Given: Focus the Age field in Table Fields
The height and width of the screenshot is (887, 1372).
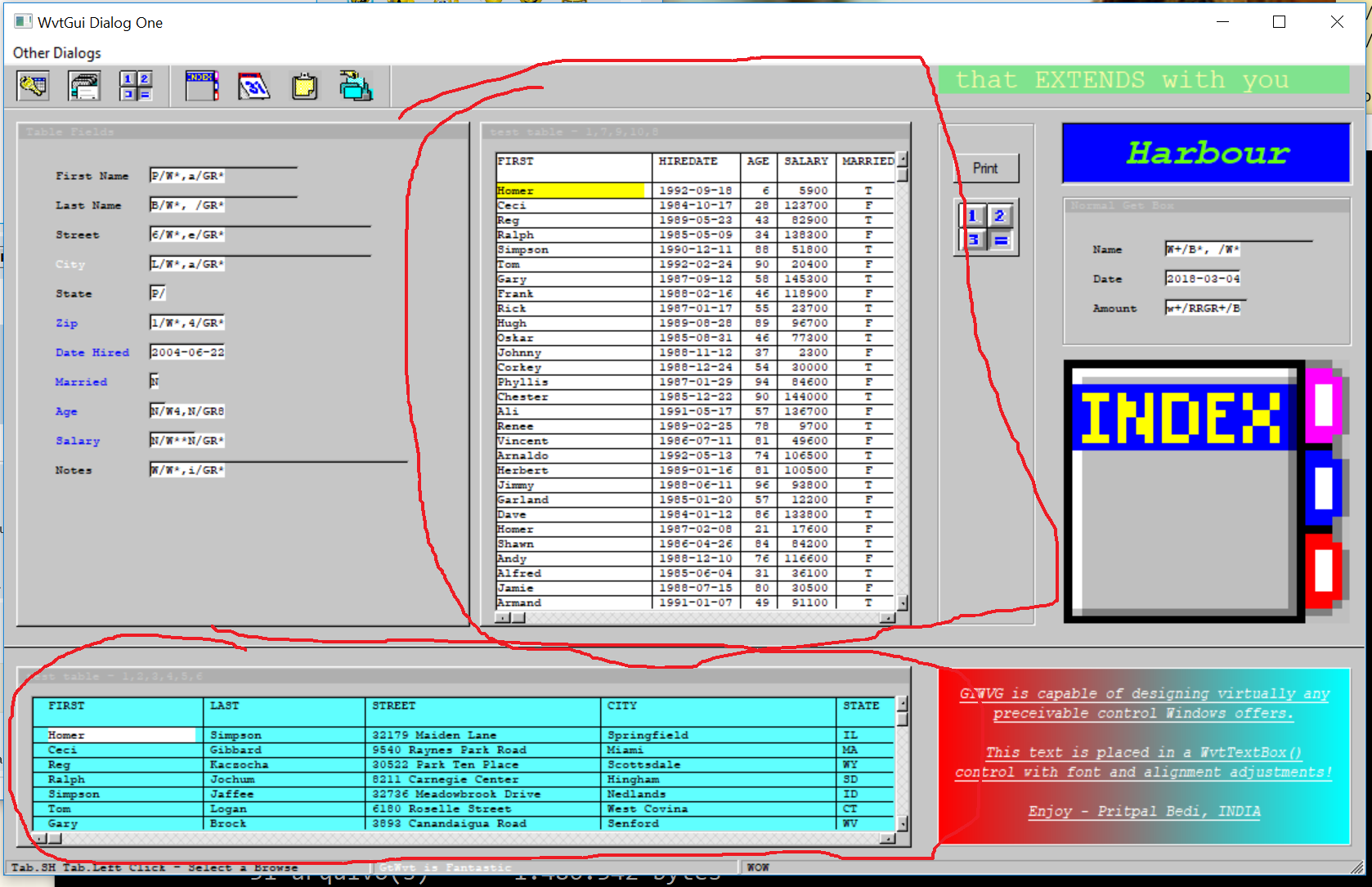Looking at the screenshot, I should coord(187,411).
